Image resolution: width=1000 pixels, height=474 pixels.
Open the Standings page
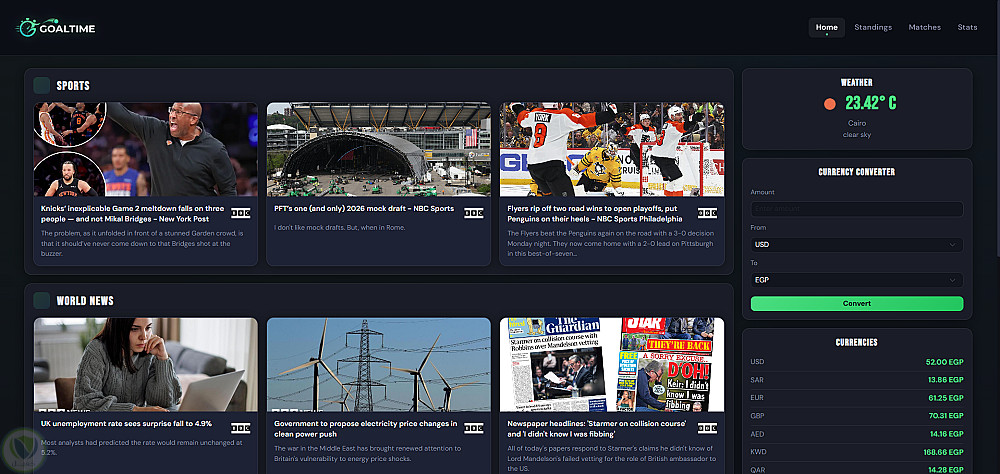coord(873,27)
